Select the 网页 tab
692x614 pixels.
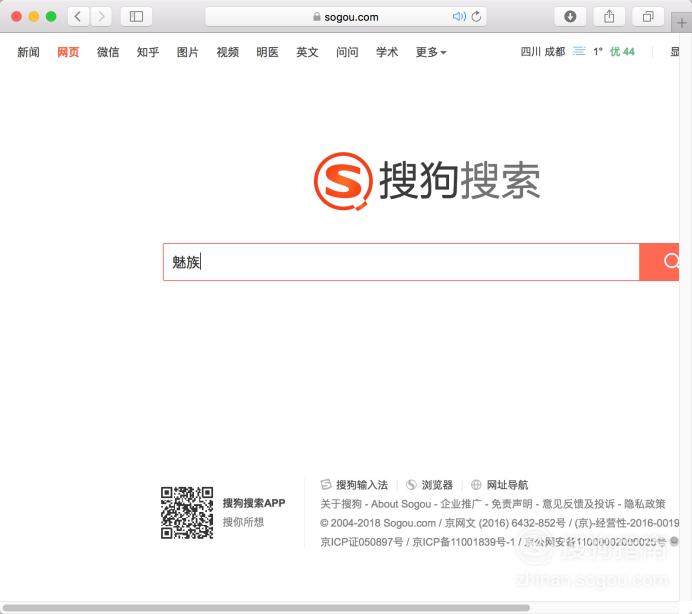click(68, 52)
